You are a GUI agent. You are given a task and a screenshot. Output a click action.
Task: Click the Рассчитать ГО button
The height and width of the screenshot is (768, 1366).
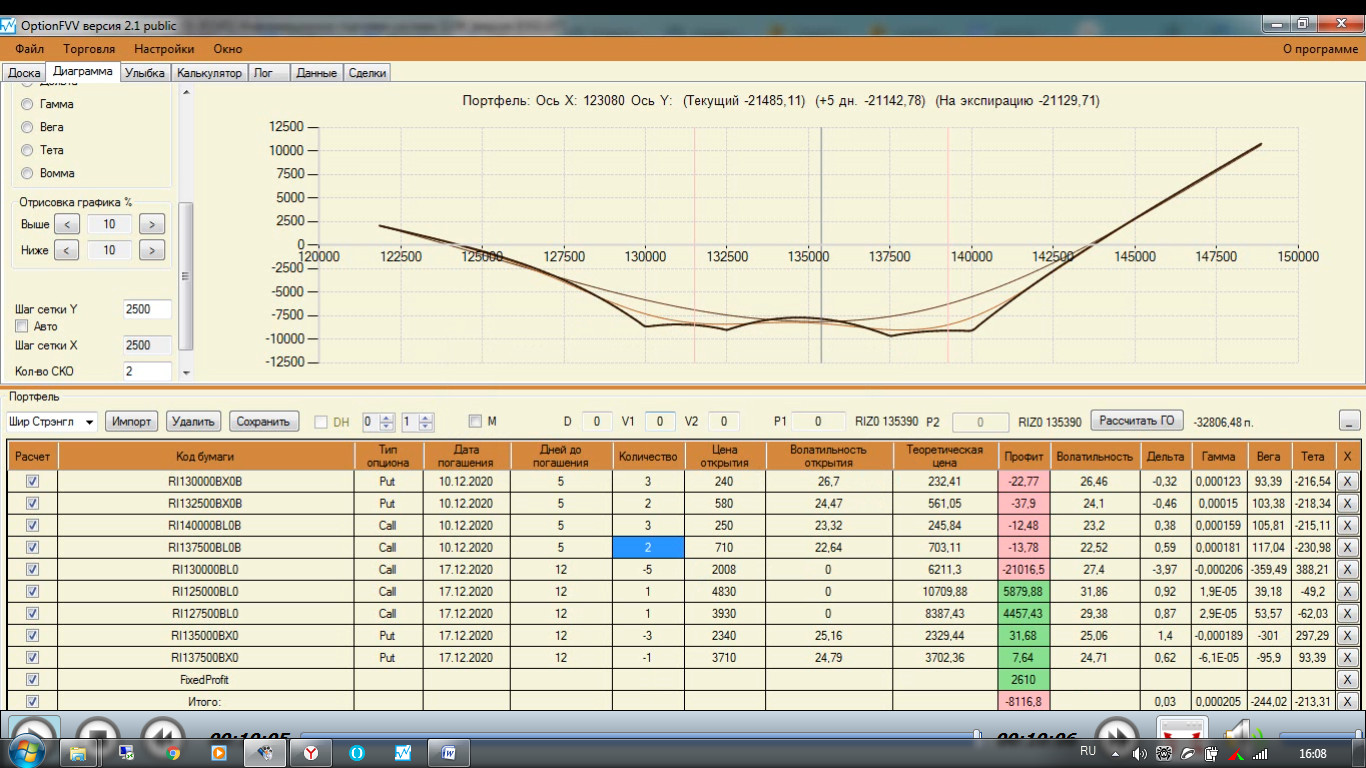(1137, 420)
